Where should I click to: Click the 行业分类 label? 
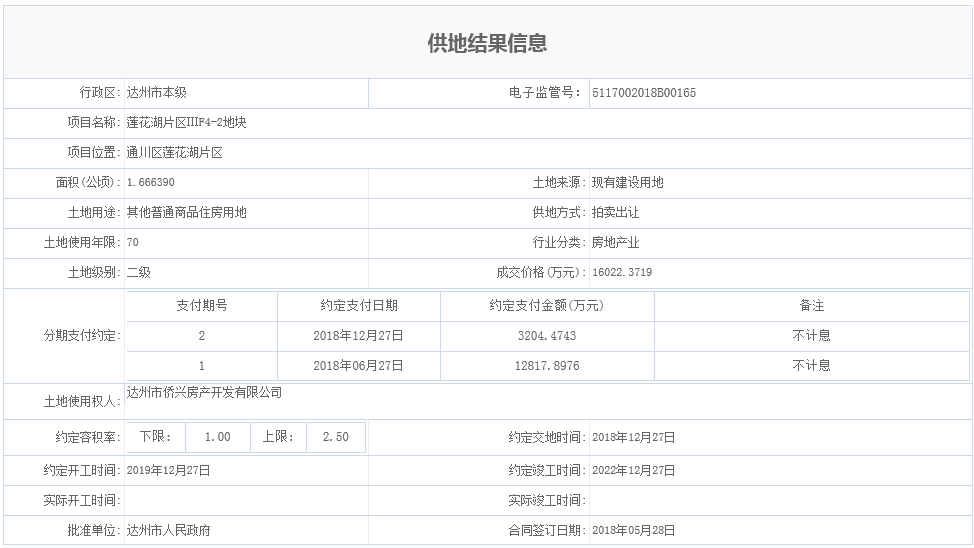pos(559,242)
